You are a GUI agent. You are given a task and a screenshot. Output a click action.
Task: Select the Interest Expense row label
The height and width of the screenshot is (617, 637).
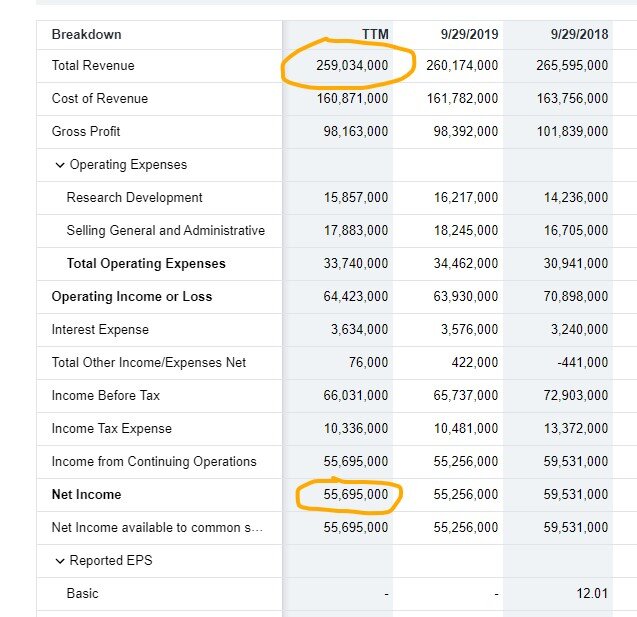coord(100,329)
